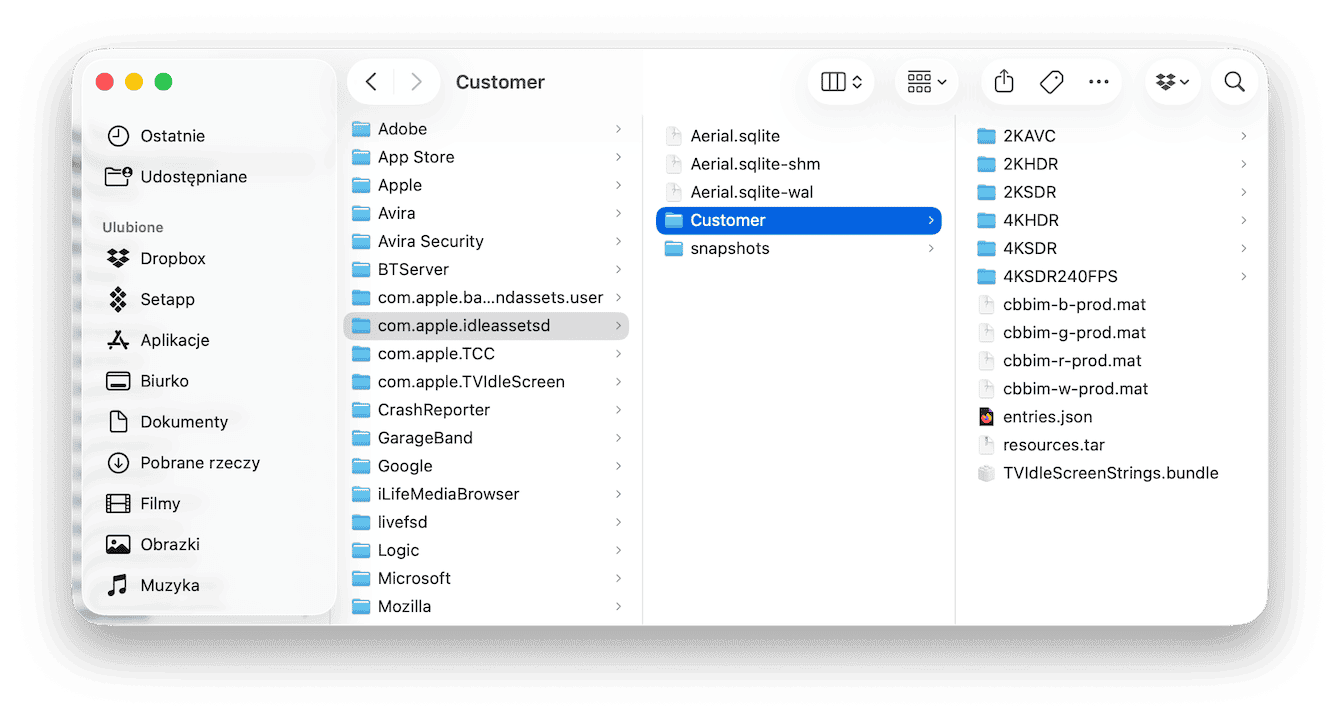Select the Aerial.sqlite-wal file
1340x720 pixels.
(x=799, y=192)
